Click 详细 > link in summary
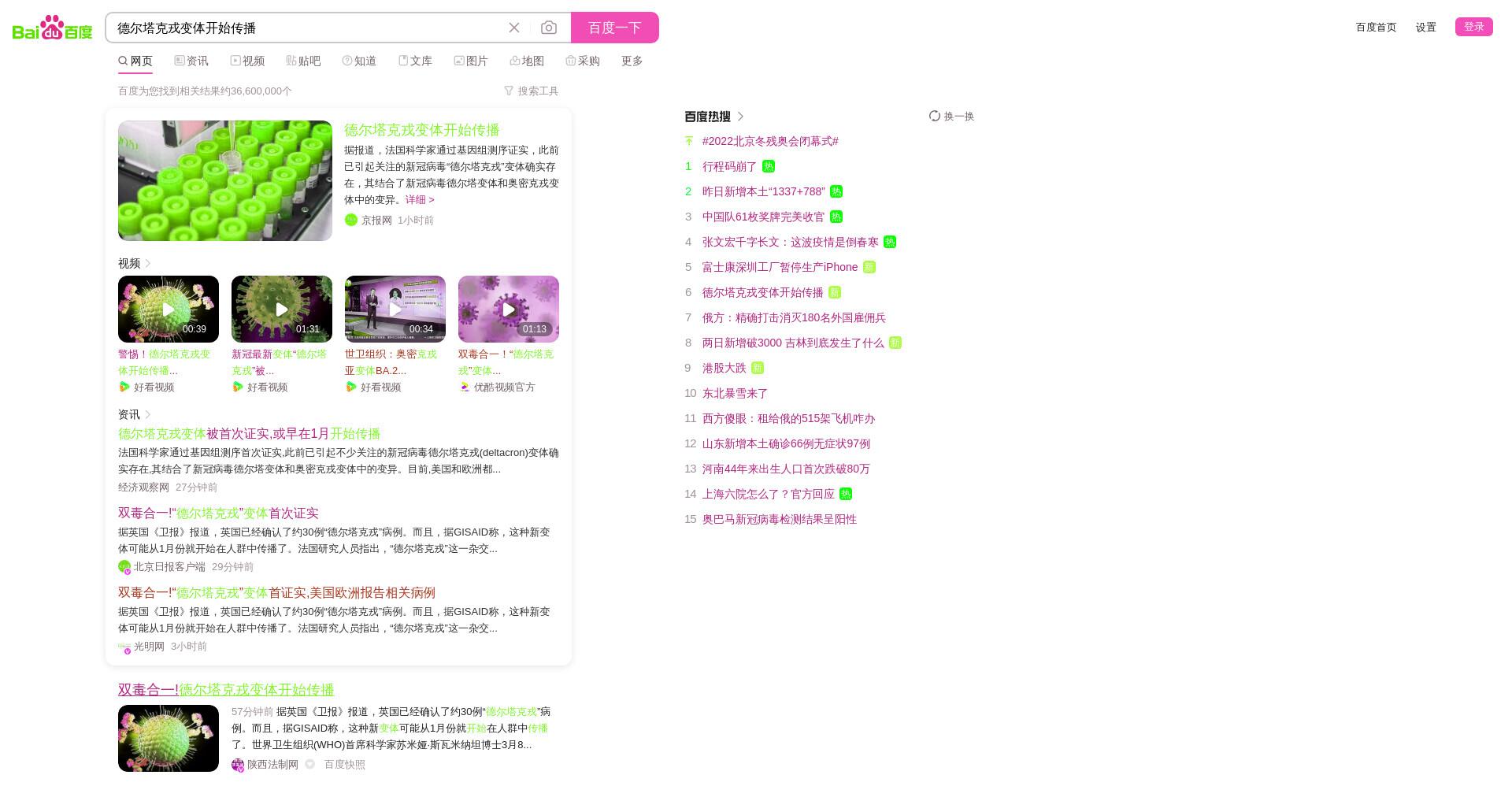Screen dimensions: 1512x786 [420, 200]
